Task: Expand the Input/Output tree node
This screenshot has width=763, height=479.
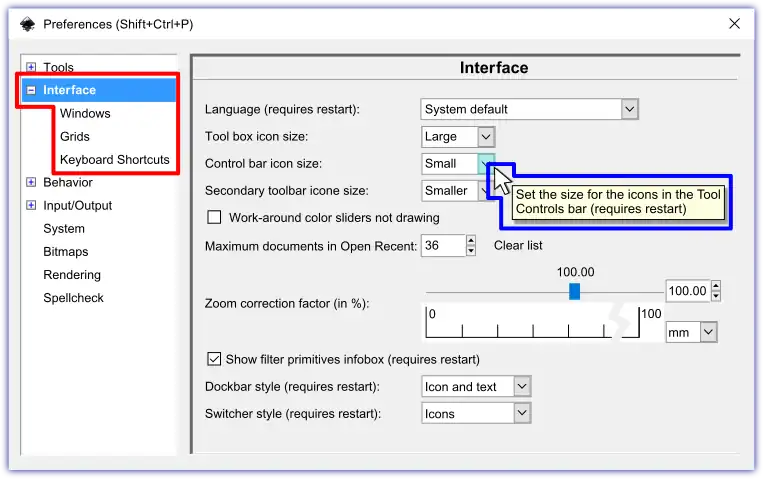Action: 31,206
